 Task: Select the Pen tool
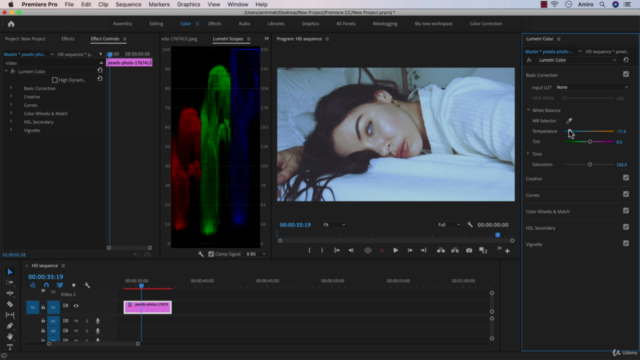(x=10, y=326)
